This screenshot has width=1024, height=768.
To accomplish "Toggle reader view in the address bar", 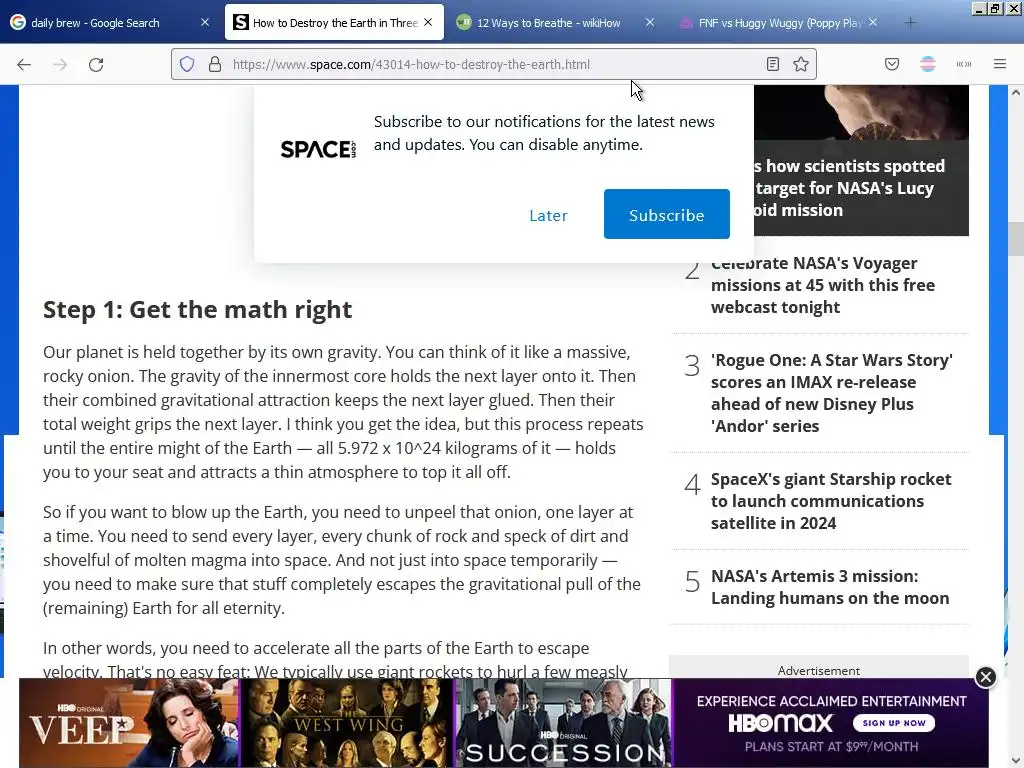I will [773, 64].
